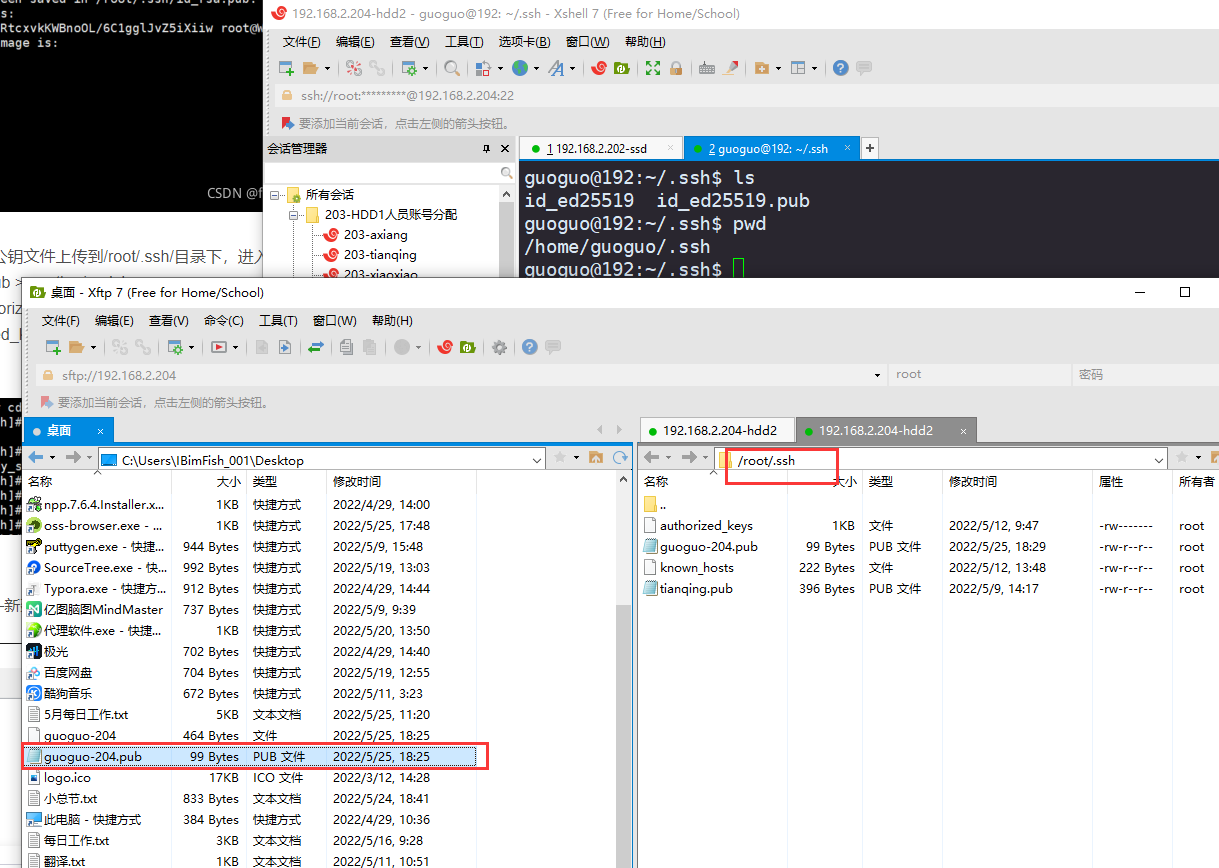Image resolution: width=1219 pixels, height=868 pixels.
Task: Click the disconnect icon in Xshell toolbar
Action: 353,68
